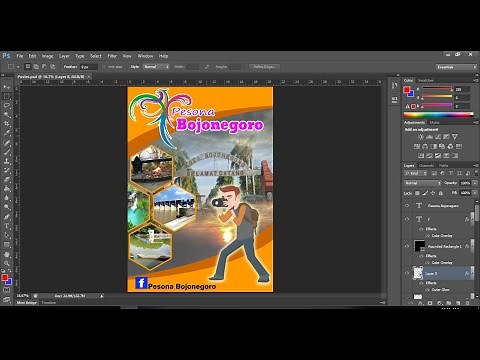Select the Eraser tool

(x=7, y=179)
